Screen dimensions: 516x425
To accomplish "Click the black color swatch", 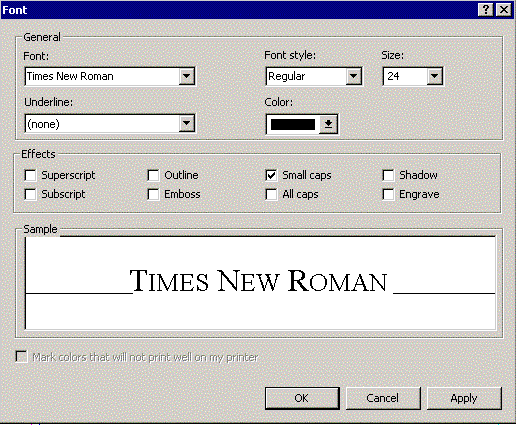I will click(x=293, y=124).
